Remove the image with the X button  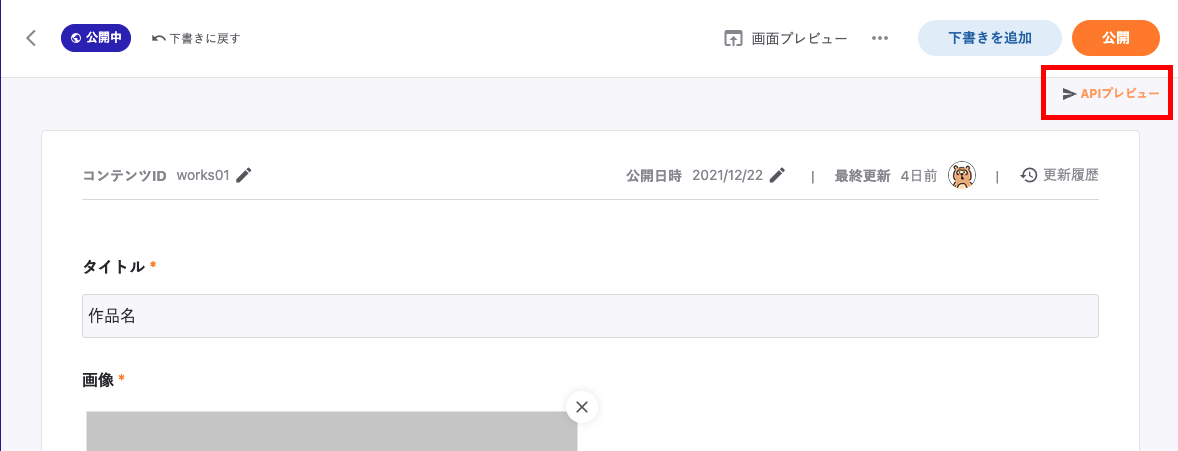(582, 407)
